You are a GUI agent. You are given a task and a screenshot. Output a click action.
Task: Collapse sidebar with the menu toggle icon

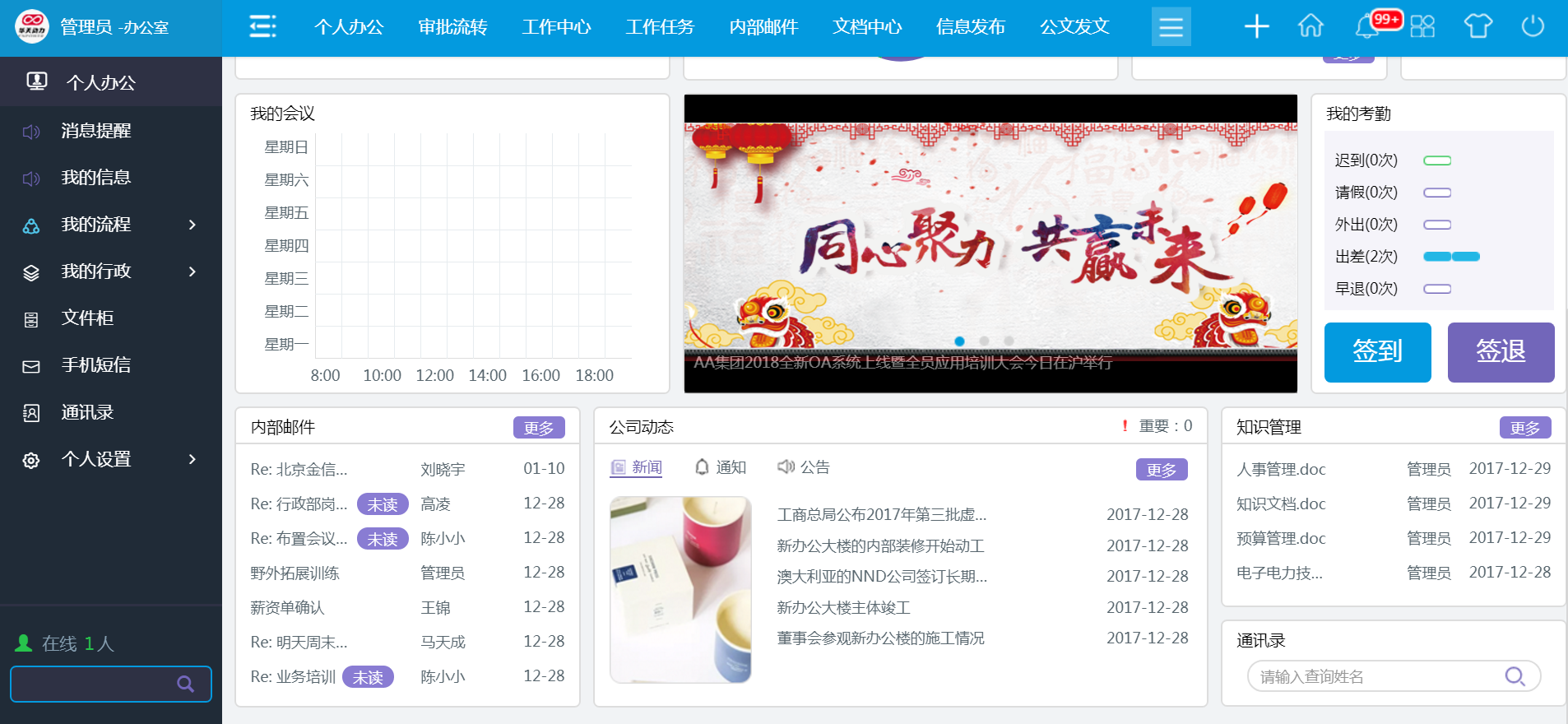[x=262, y=26]
